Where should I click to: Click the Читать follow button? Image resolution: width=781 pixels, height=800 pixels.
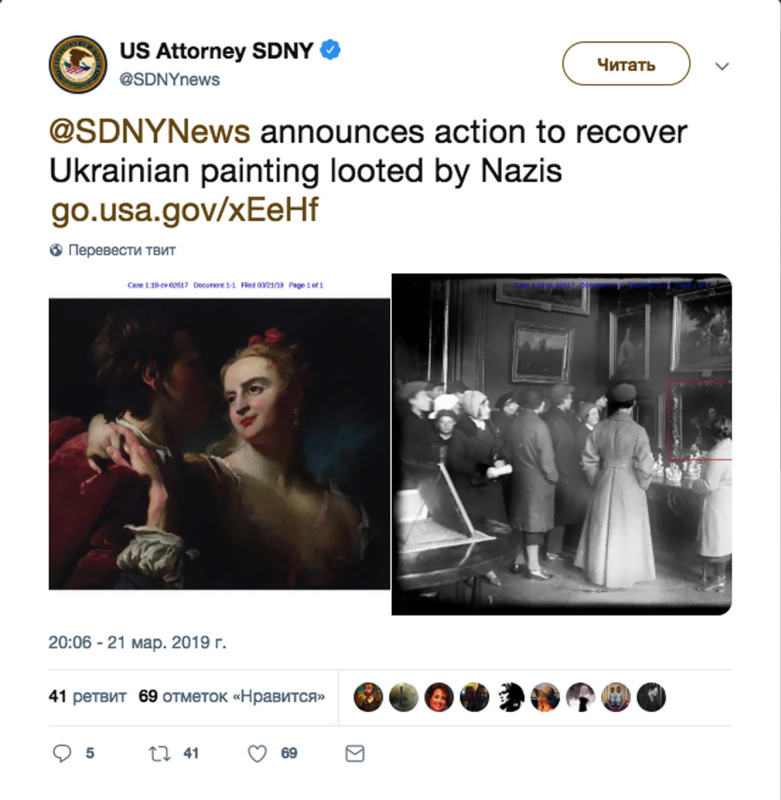(x=626, y=64)
